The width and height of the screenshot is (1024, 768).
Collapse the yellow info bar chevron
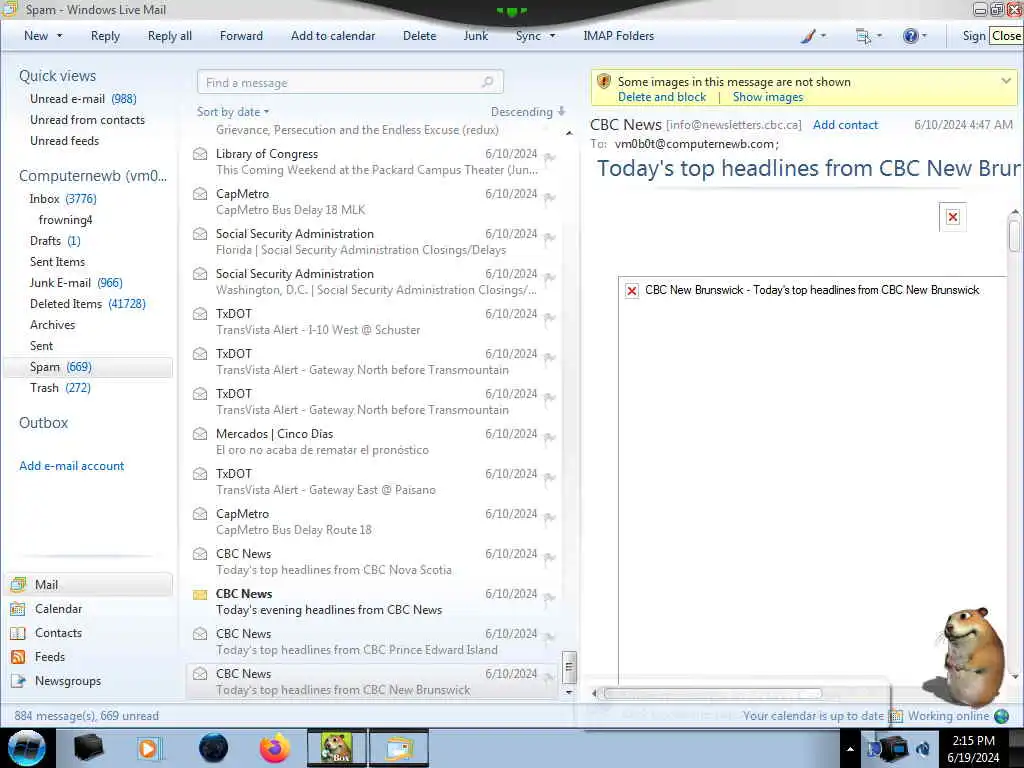pyautogui.click(x=1006, y=81)
